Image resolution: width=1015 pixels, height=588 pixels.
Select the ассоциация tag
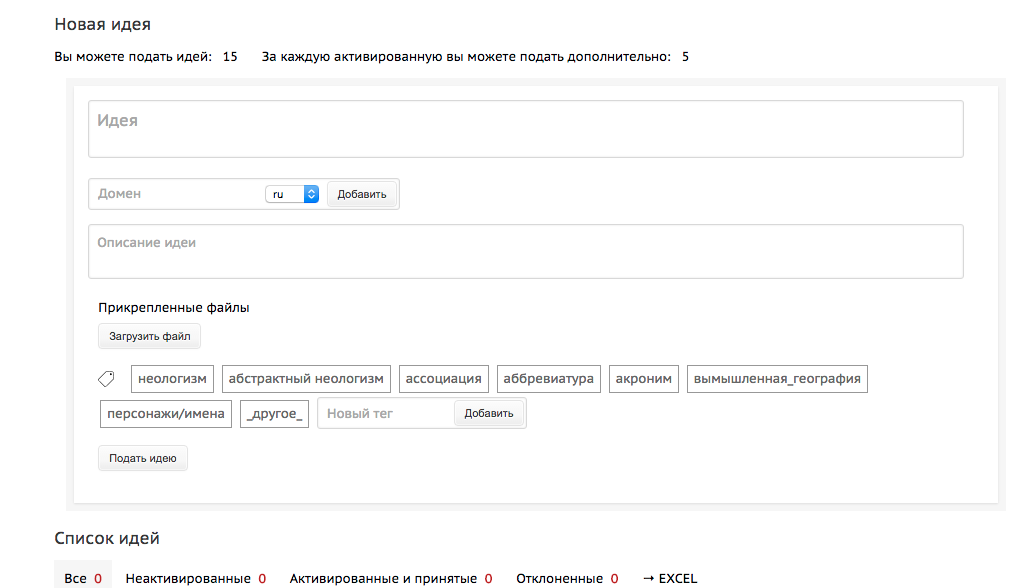(443, 379)
